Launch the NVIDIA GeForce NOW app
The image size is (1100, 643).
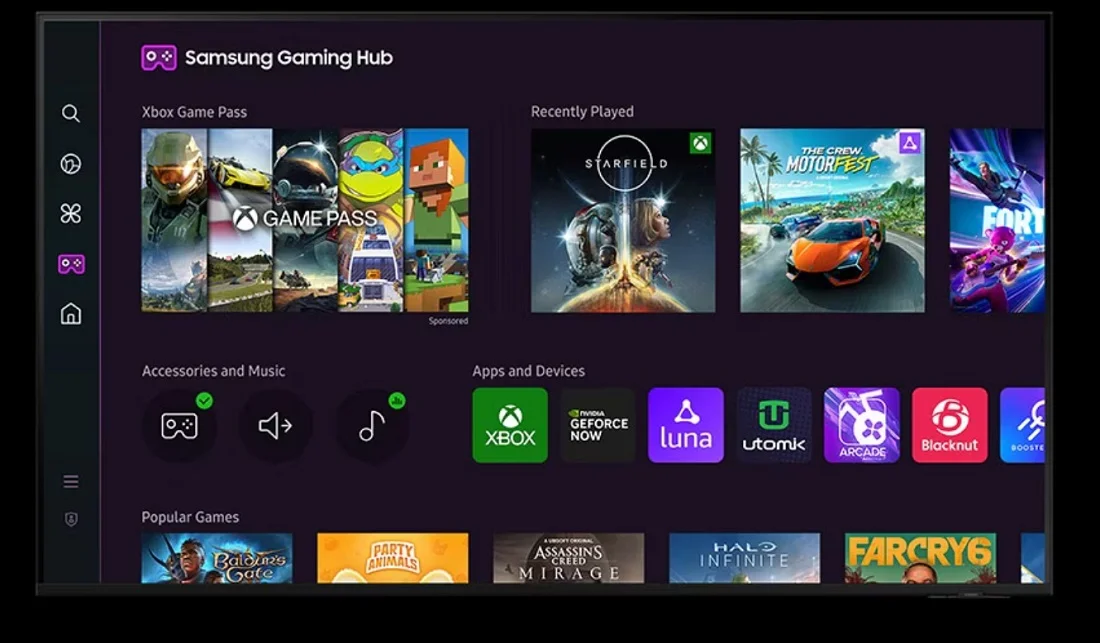598,425
